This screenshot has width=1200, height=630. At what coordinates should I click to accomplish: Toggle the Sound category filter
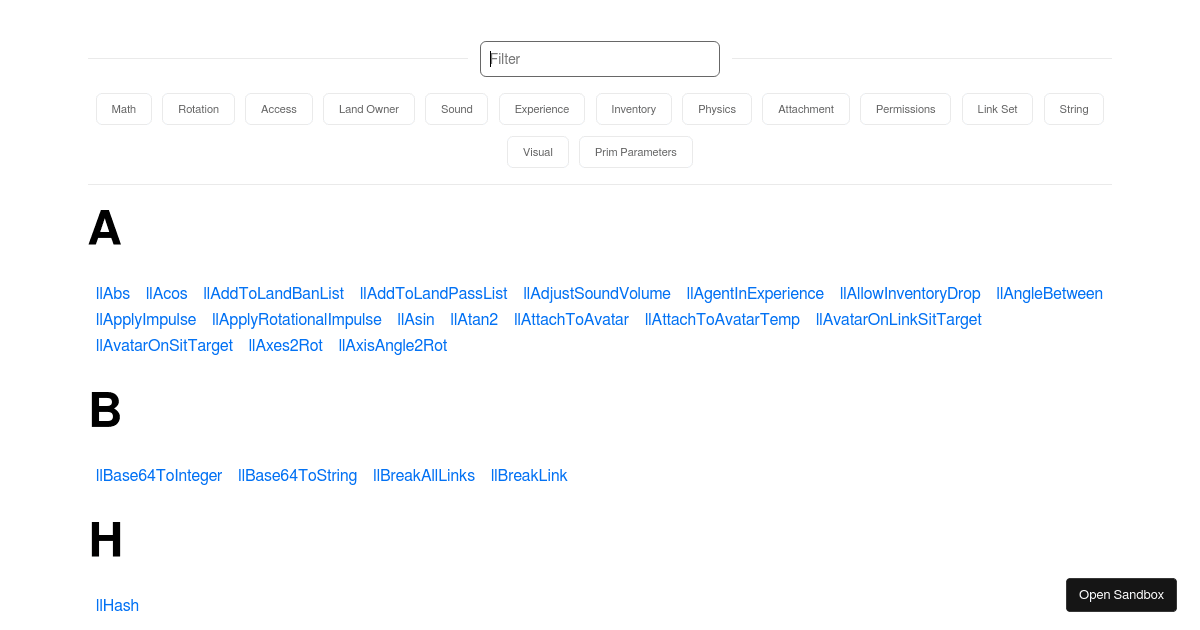pos(456,109)
